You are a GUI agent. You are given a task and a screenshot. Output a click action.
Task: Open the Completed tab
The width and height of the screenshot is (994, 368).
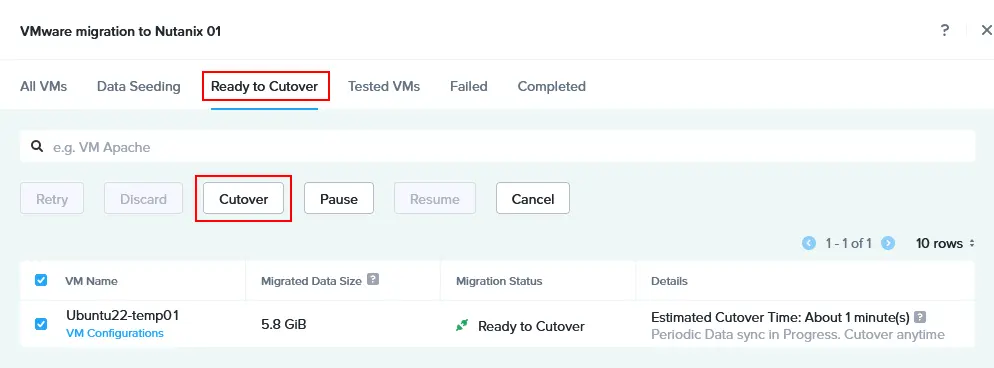(552, 86)
